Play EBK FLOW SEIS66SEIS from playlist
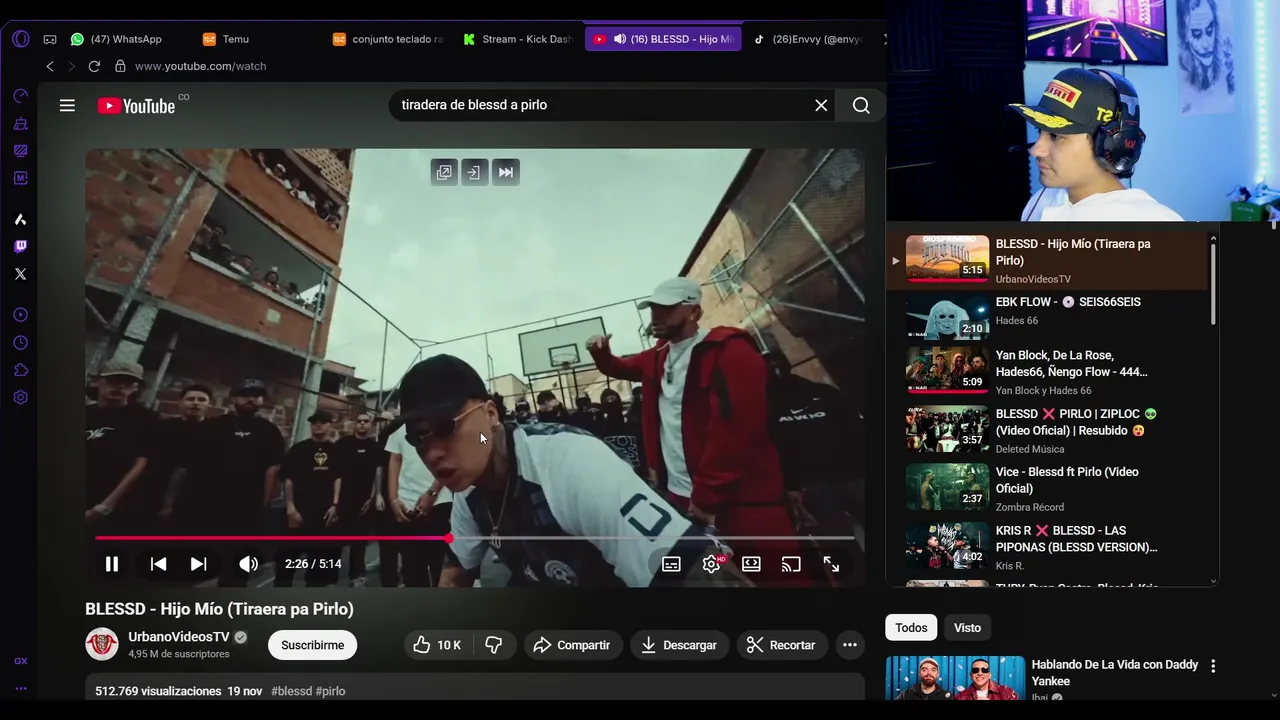Viewport: 1280px width, 720px height. [1046, 315]
